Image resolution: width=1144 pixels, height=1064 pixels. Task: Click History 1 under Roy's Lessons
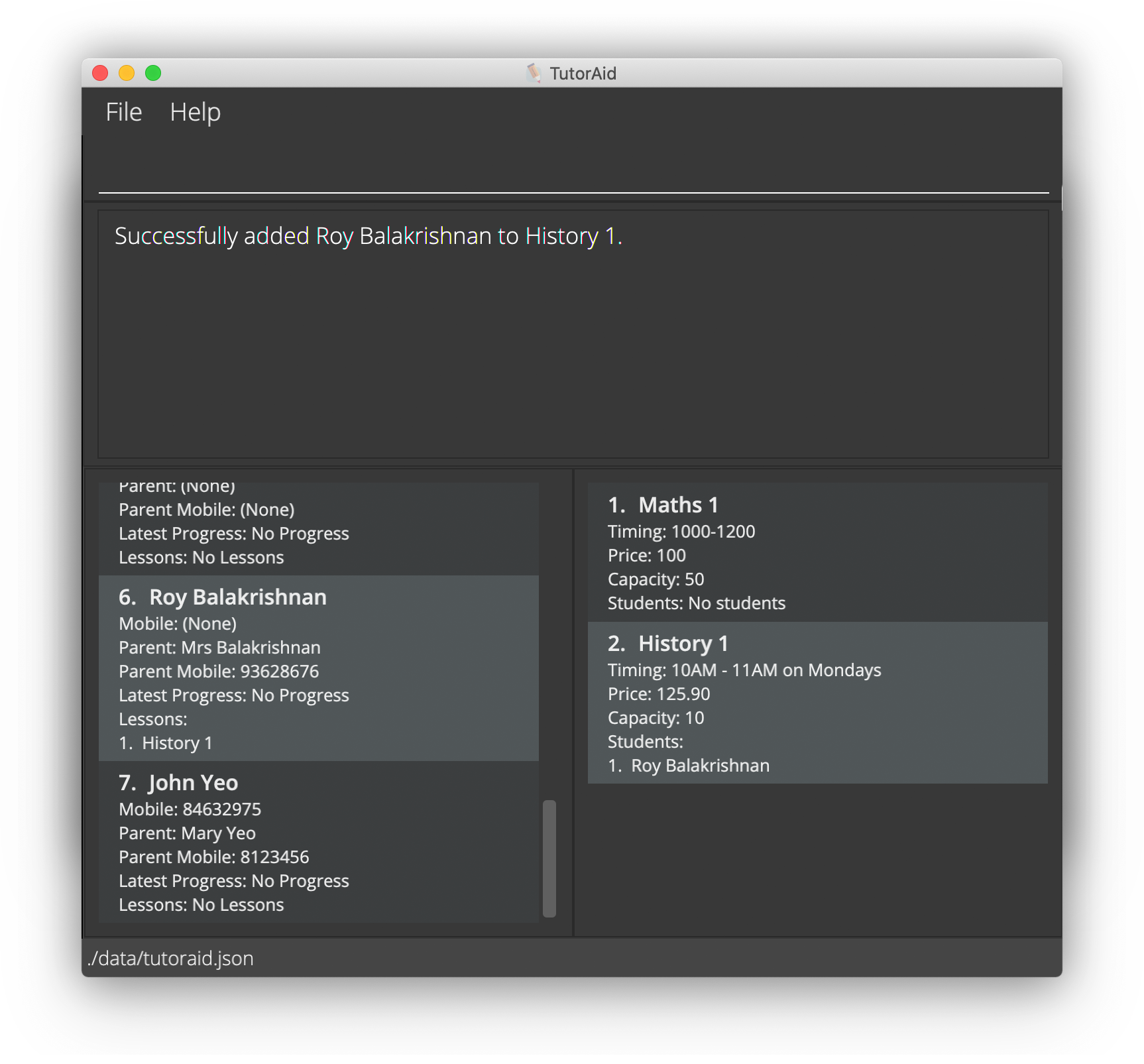(x=166, y=743)
